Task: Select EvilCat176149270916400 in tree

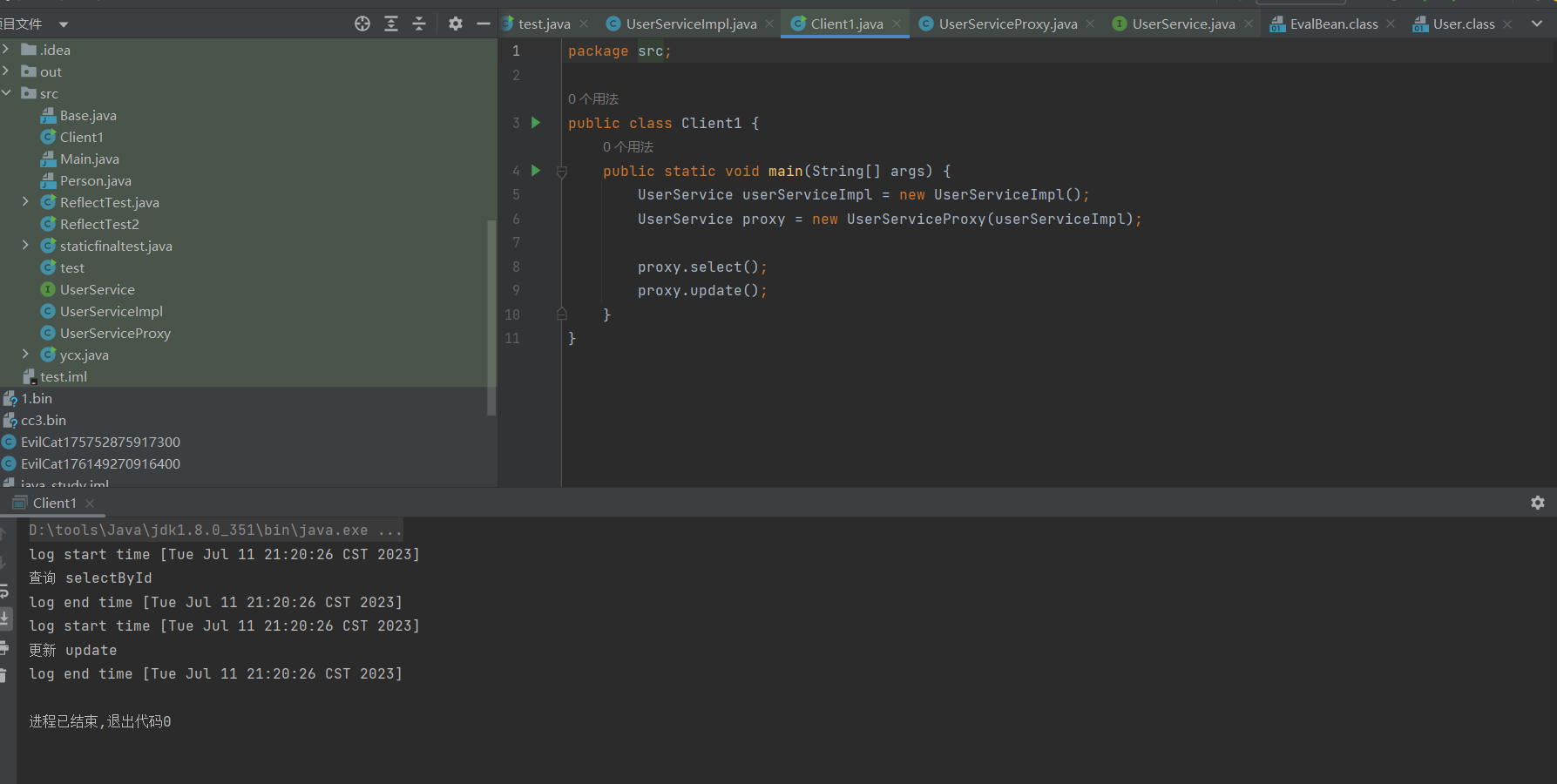Action: click(100, 463)
